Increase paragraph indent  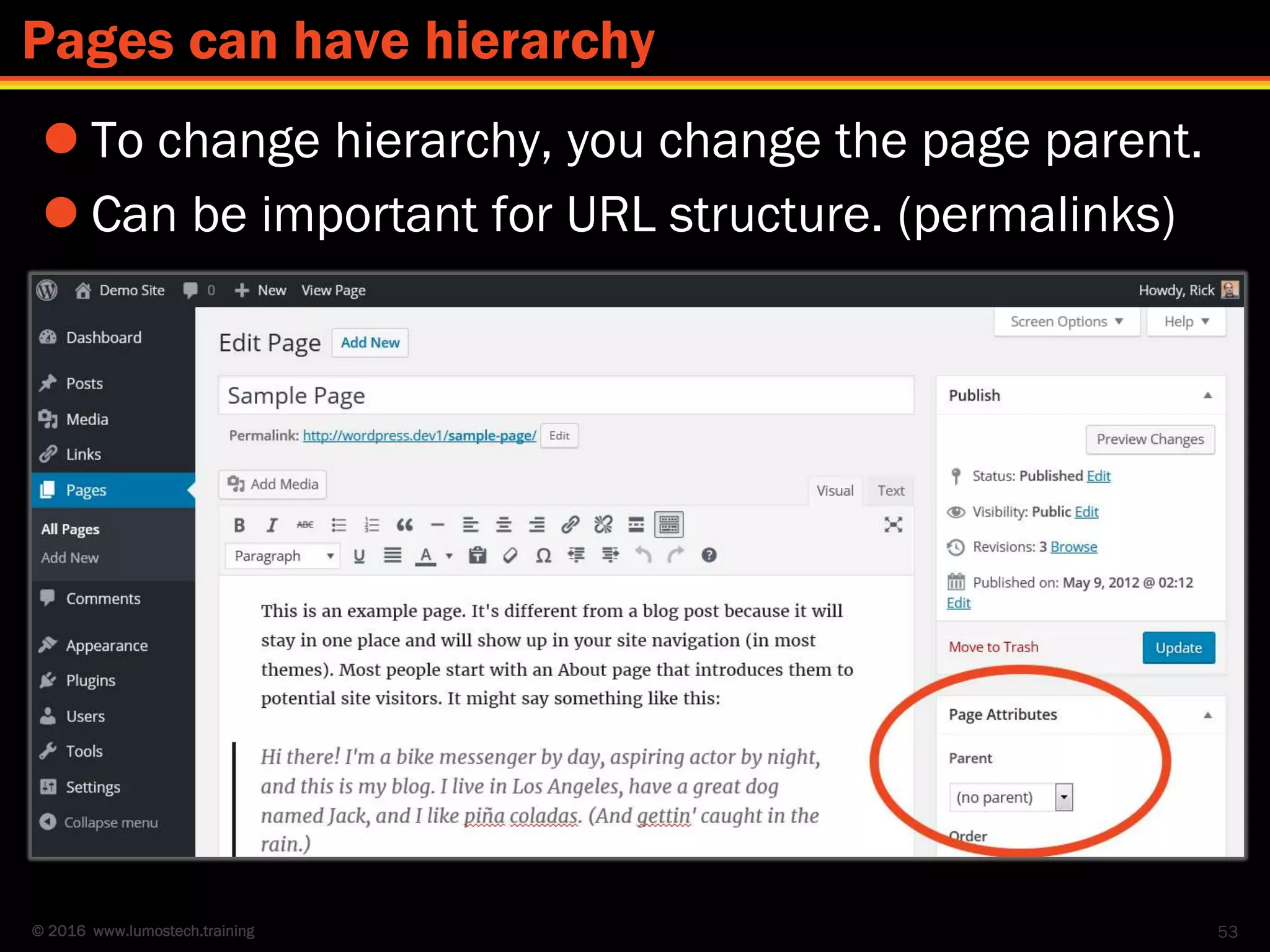(x=610, y=555)
